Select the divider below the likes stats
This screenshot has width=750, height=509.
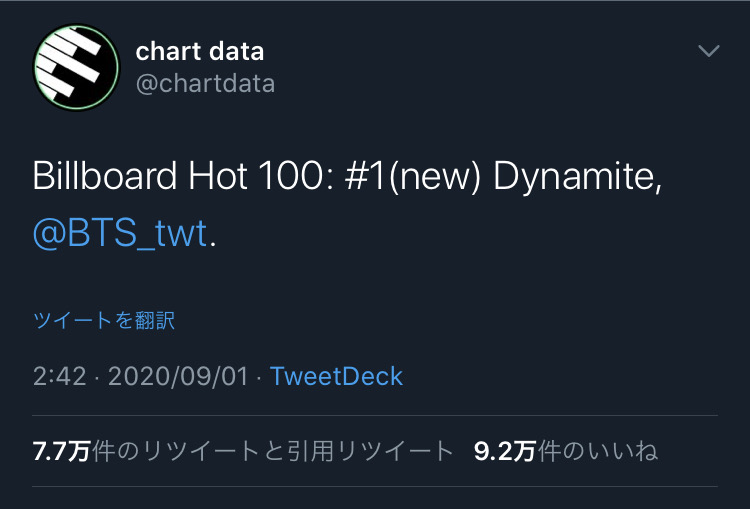pos(375,487)
